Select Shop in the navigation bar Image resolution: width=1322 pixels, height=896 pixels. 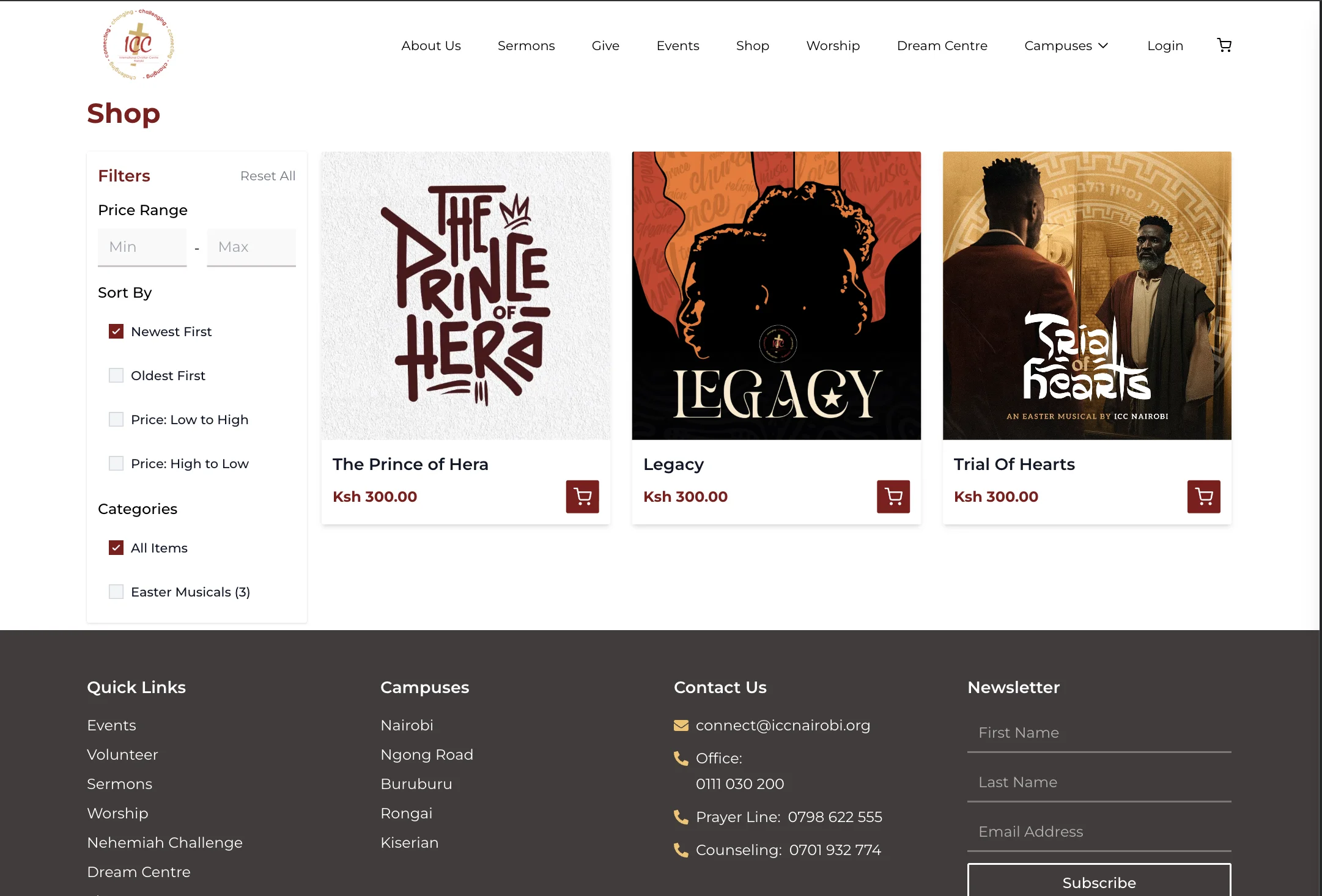752,46
